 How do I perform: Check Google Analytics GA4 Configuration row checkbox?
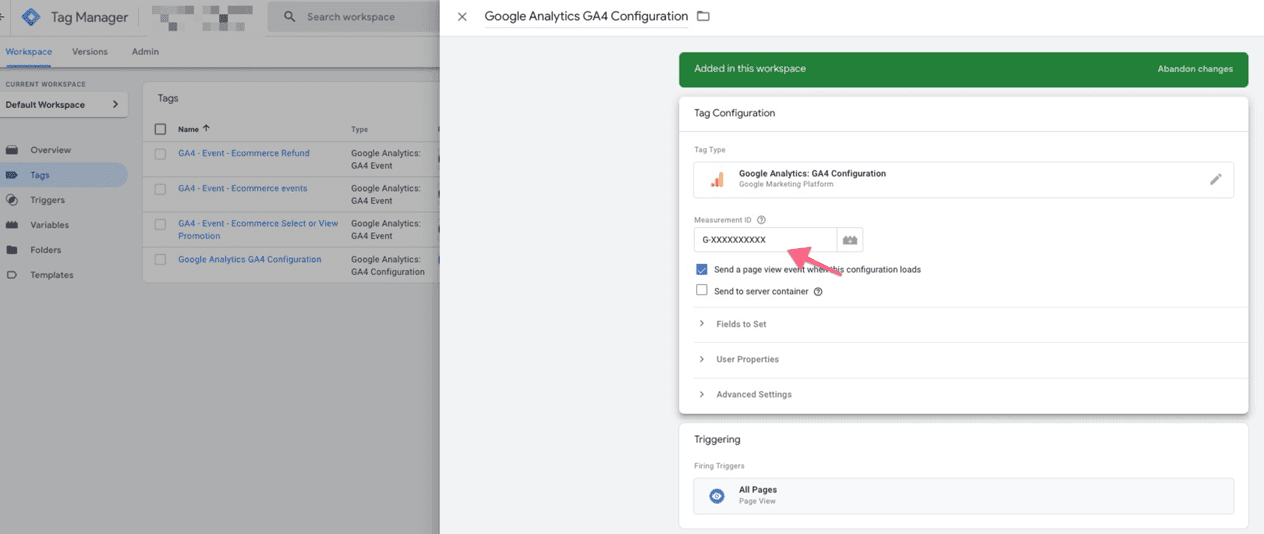(x=160, y=260)
